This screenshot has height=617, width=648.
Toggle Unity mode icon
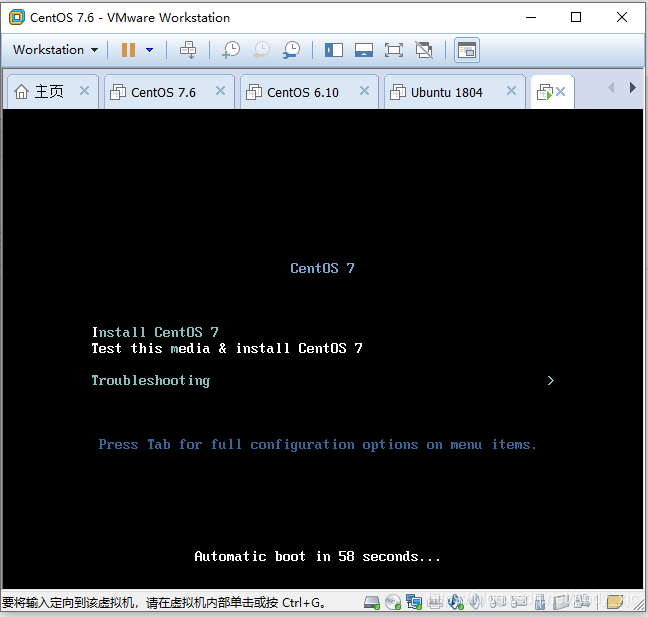424,50
